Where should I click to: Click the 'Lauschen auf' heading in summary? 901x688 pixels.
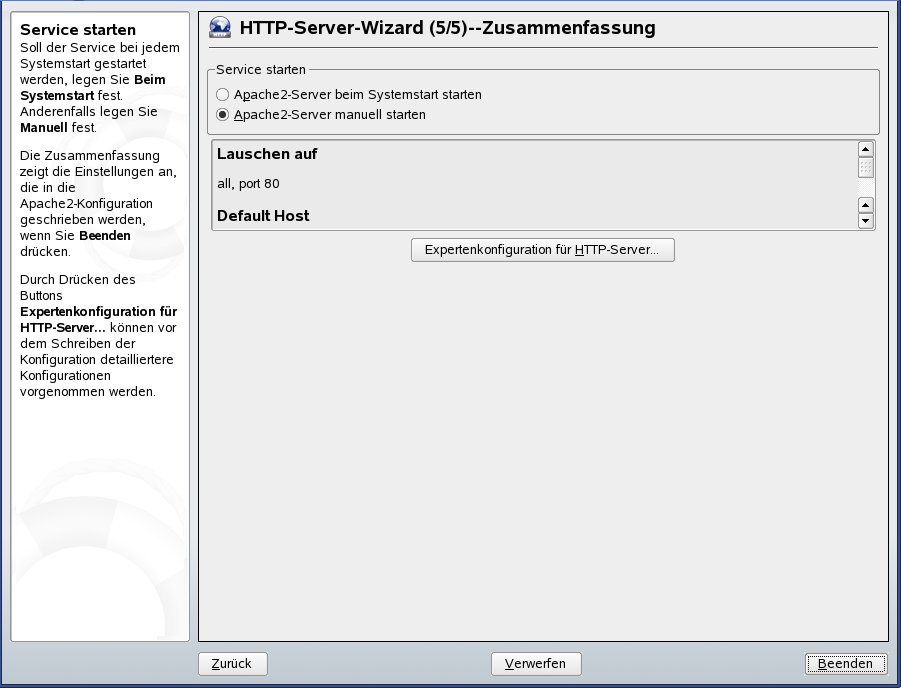267,154
